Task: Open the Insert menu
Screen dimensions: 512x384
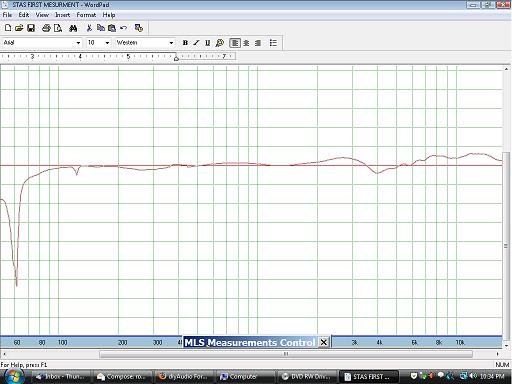Action: pos(63,15)
